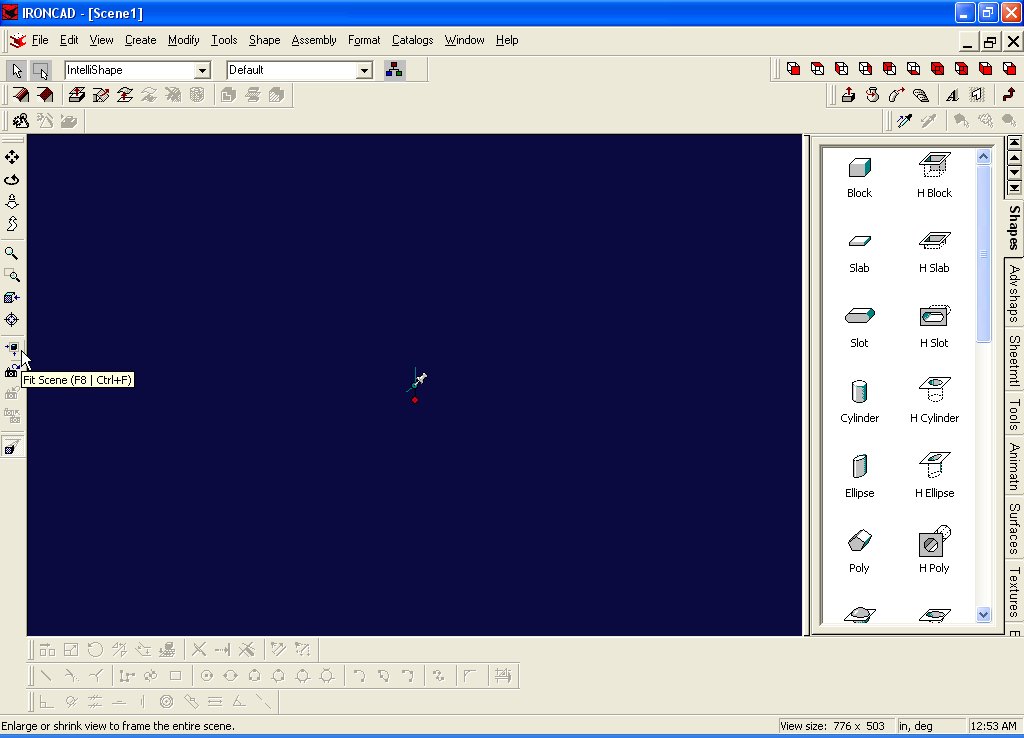Screen dimensions: 1024x738
Task: Click the Fit Scene tool
Action: [x=12, y=349]
